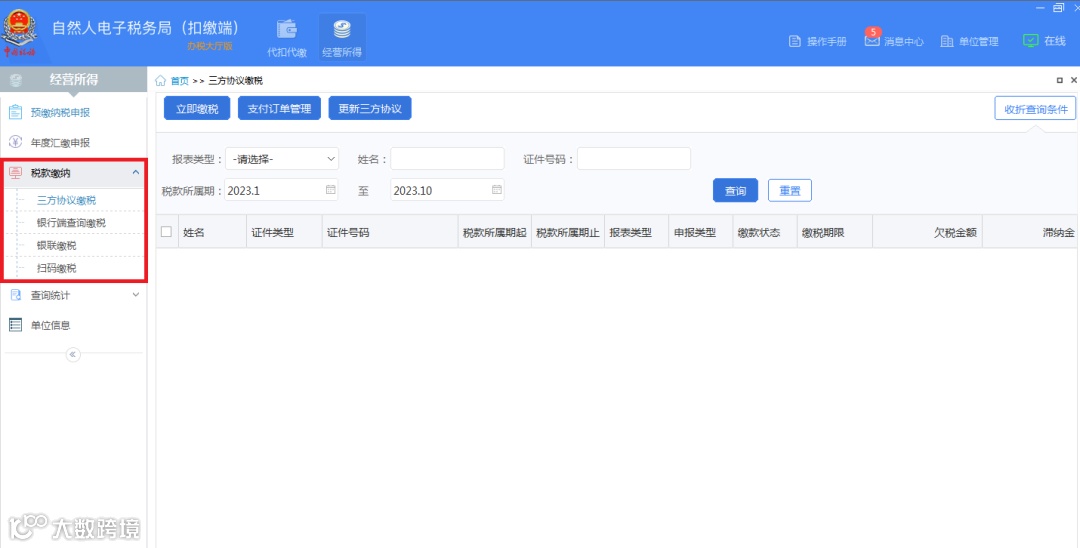Click 更新三方协议 button
Image resolution: width=1080 pixels, height=548 pixels.
[370, 108]
